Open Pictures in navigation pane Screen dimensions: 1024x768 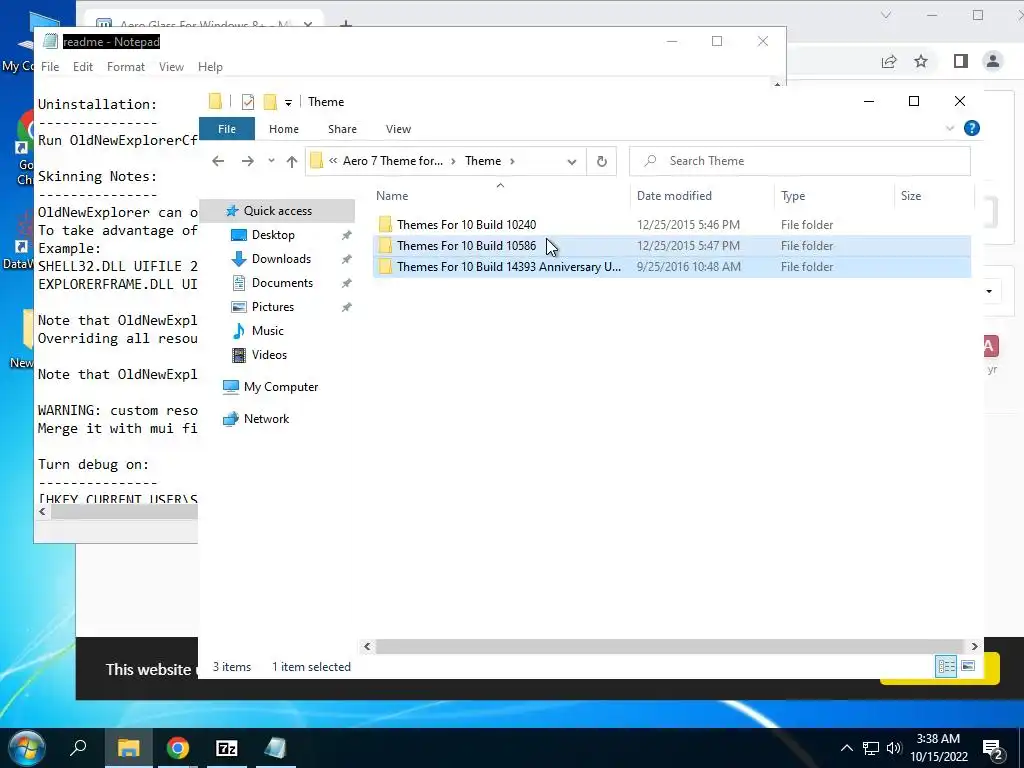point(272,307)
